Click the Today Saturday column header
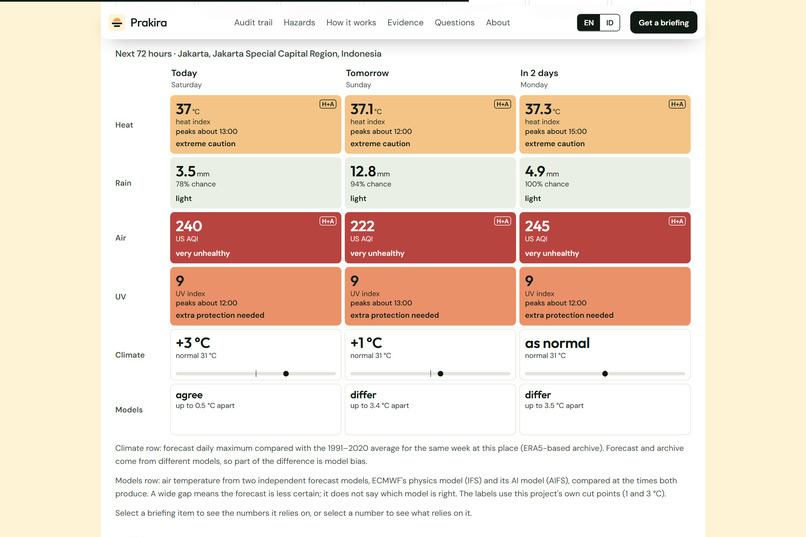 187,78
